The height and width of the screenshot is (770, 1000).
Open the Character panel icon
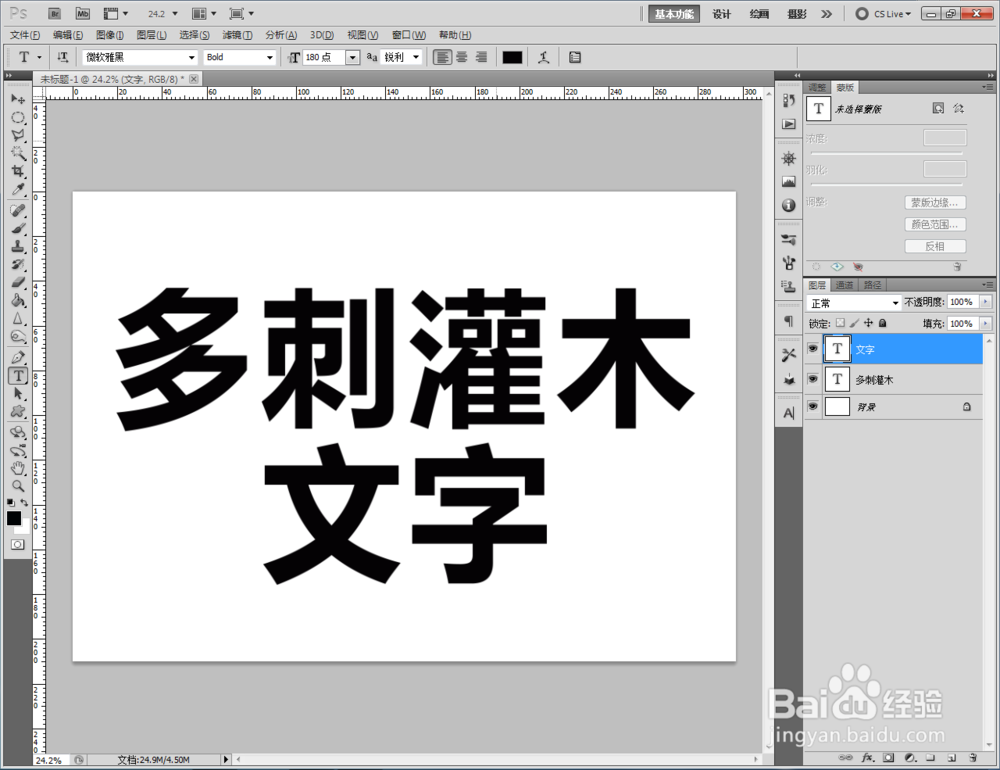789,413
